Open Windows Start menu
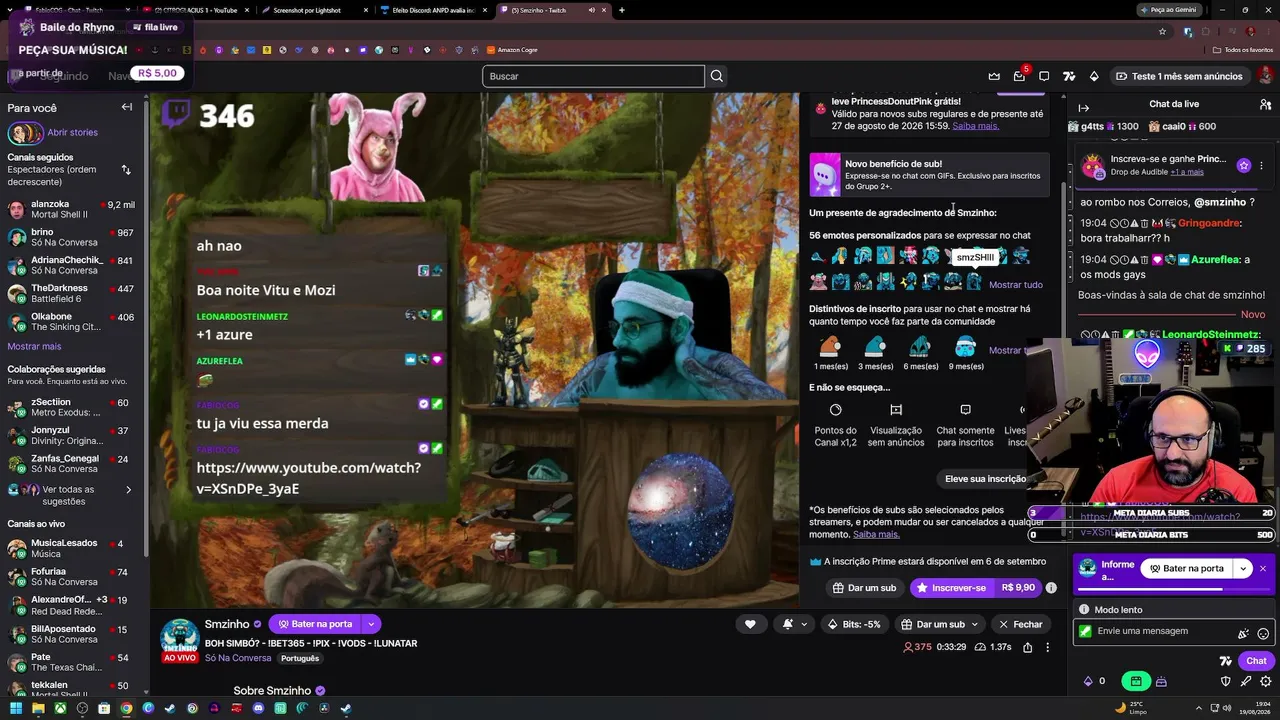Viewport: 1280px width, 720px height. 15,709
